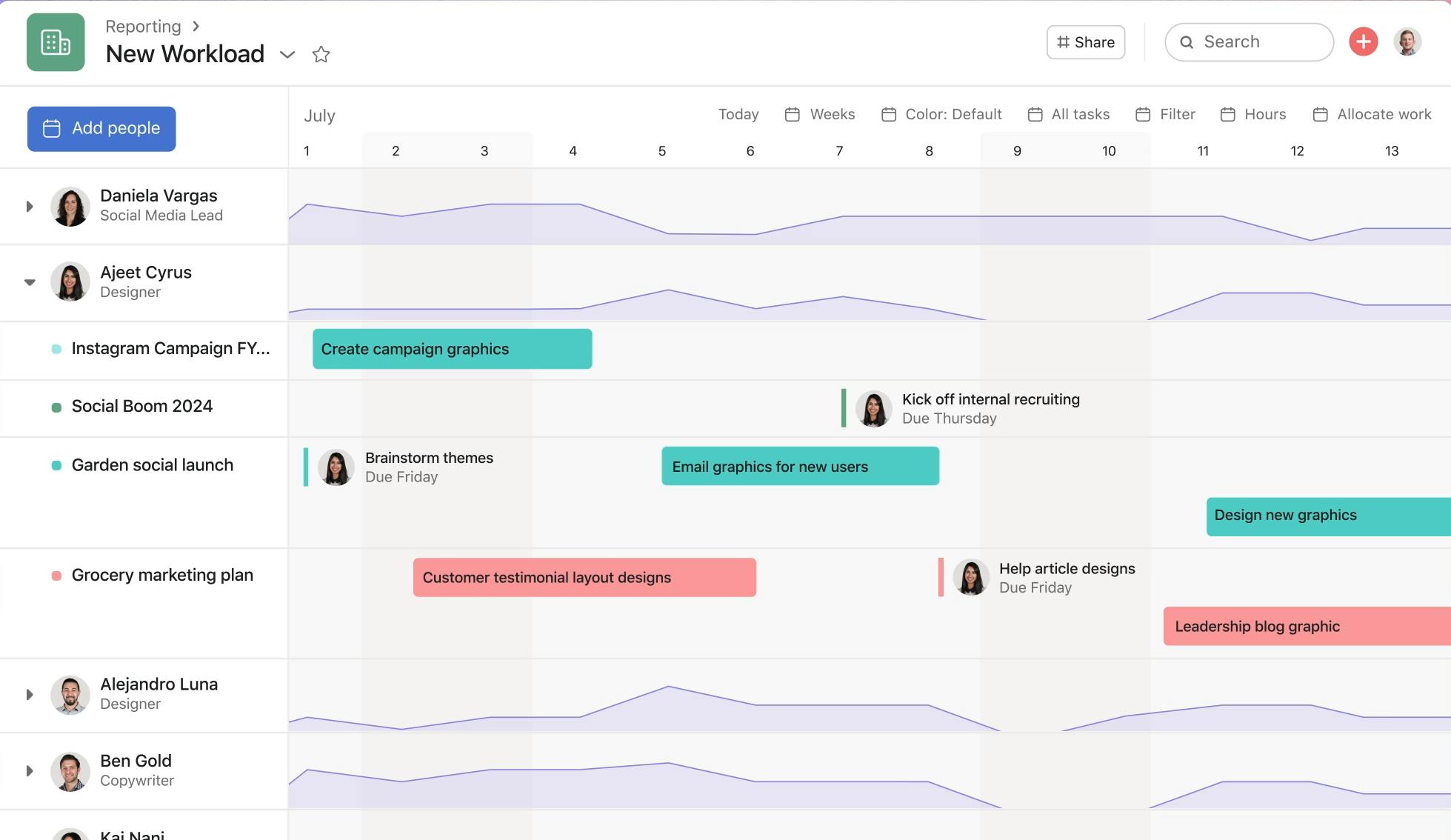Collapse Ajeet Cyrus's task list
Image resolution: width=1451 pixels, height=840 pixels.
[29, 281]
